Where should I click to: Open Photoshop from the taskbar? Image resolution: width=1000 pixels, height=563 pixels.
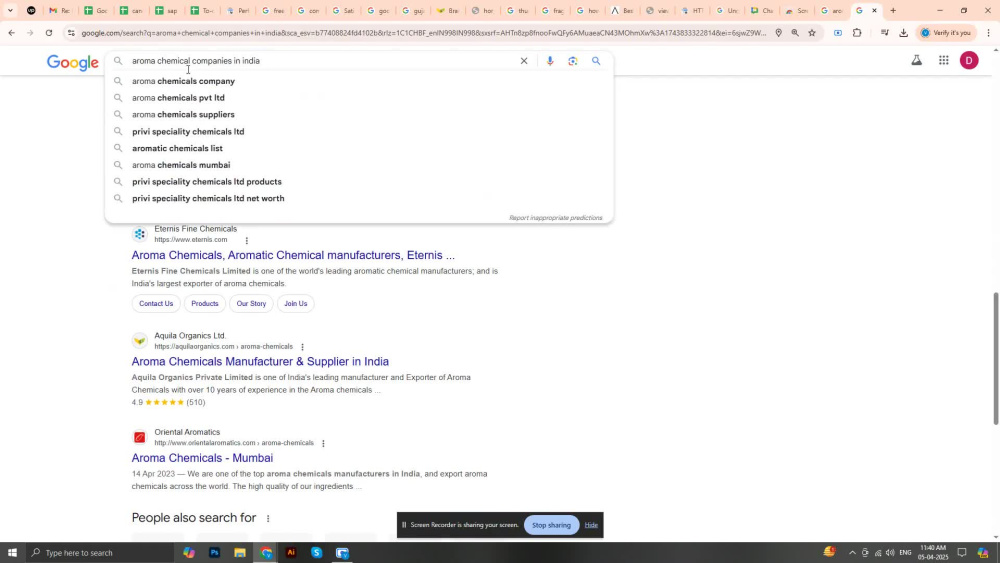(214, 552)
